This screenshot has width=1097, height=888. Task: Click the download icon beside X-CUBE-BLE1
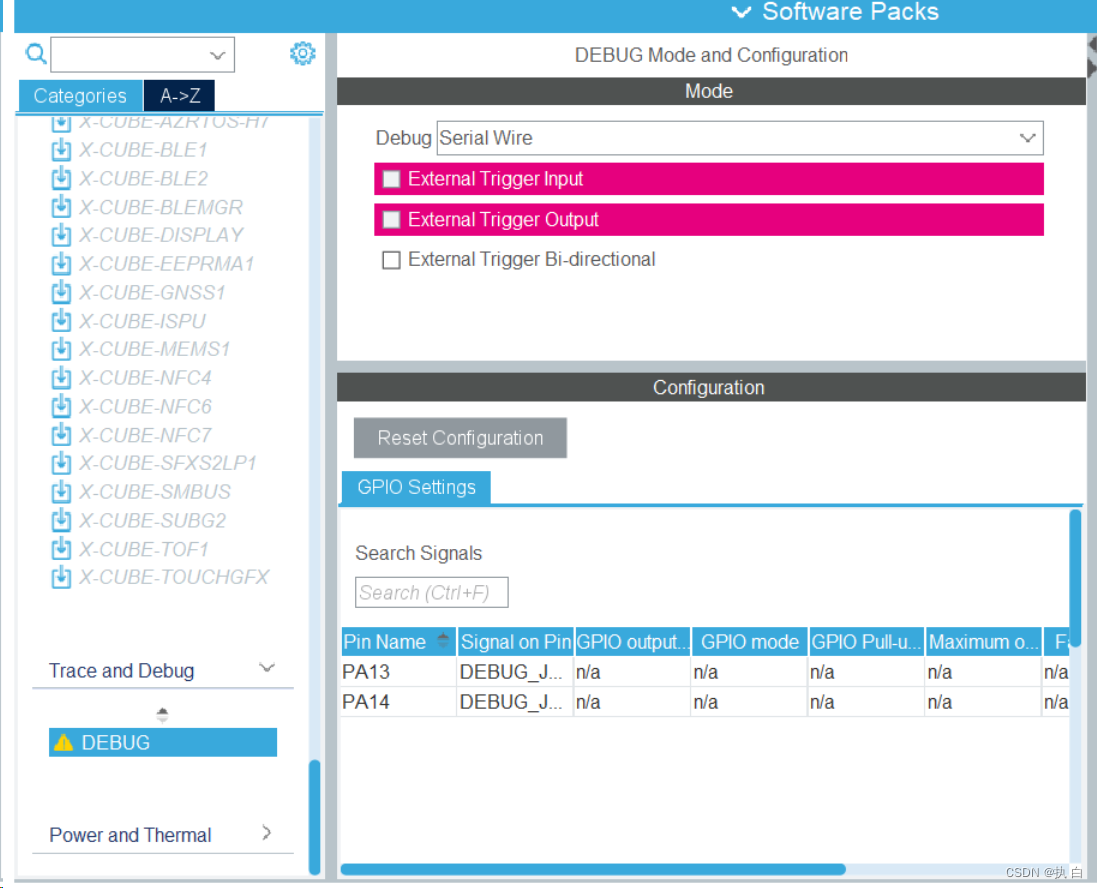point(61,149)
